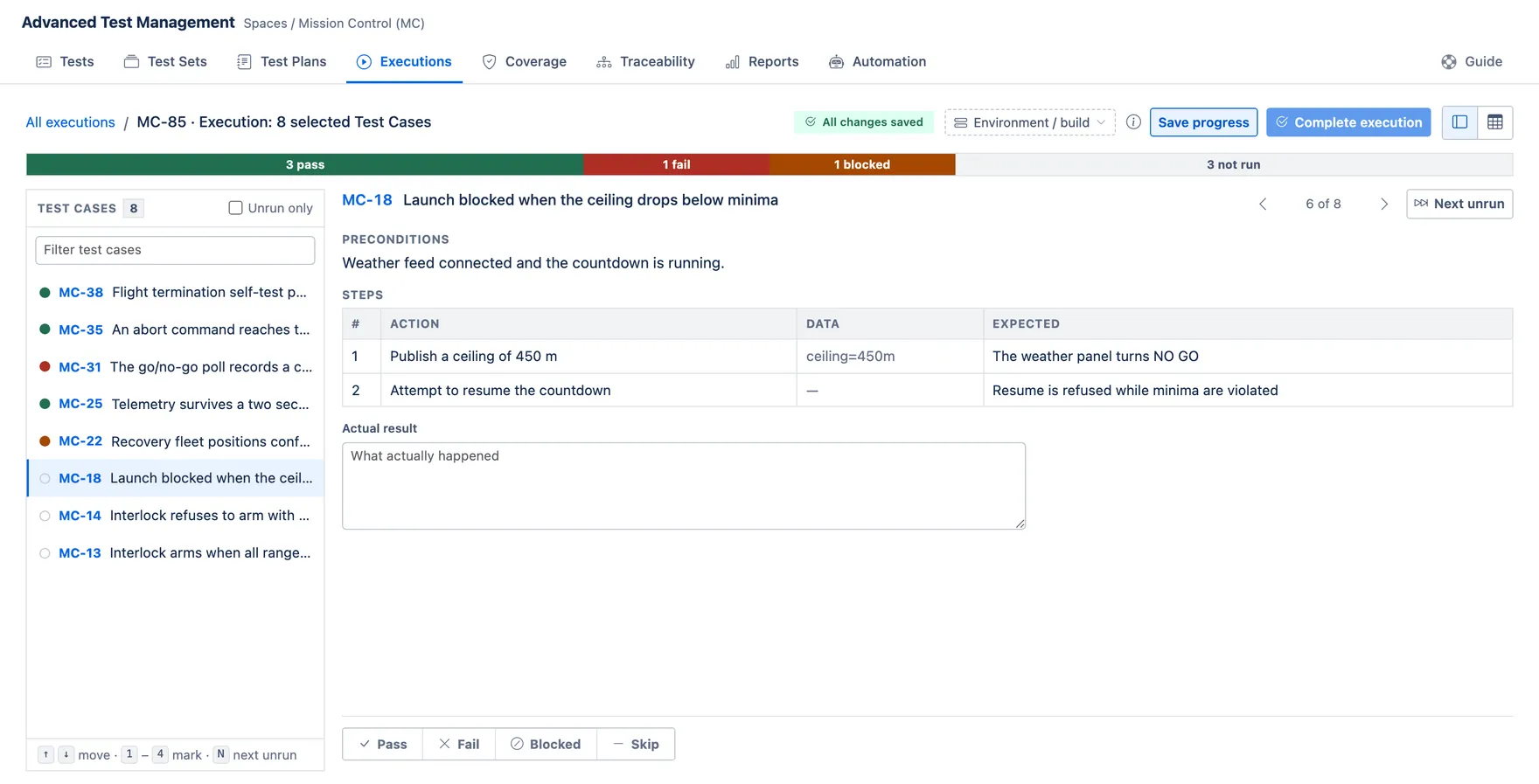Select MC-31 go/no-go poll test case
1539x784 pixels.
tap(176, 367)
